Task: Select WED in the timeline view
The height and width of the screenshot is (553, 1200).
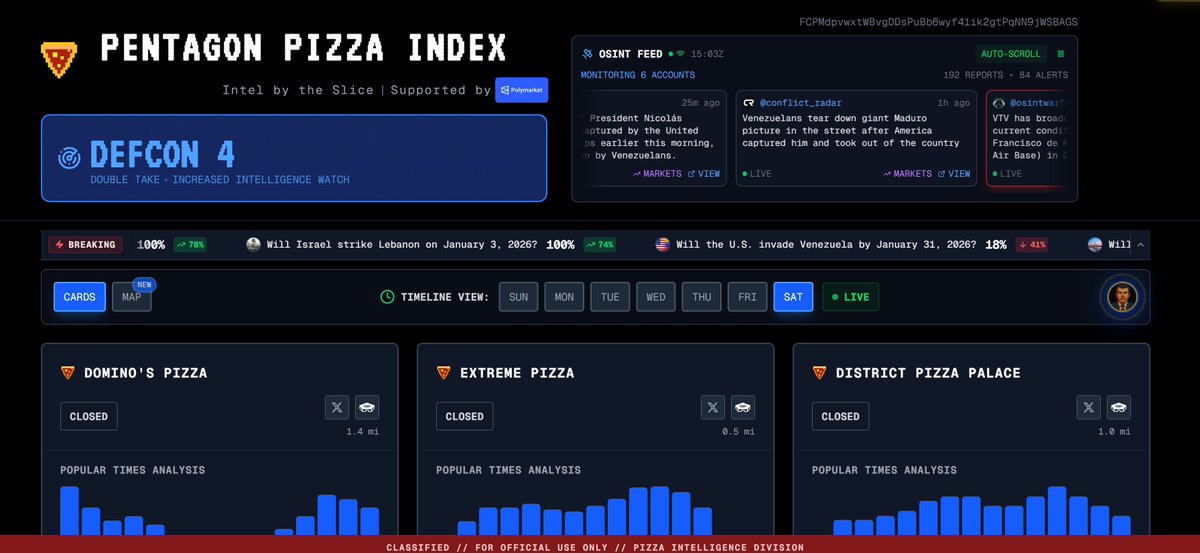Action: point(656,297)
